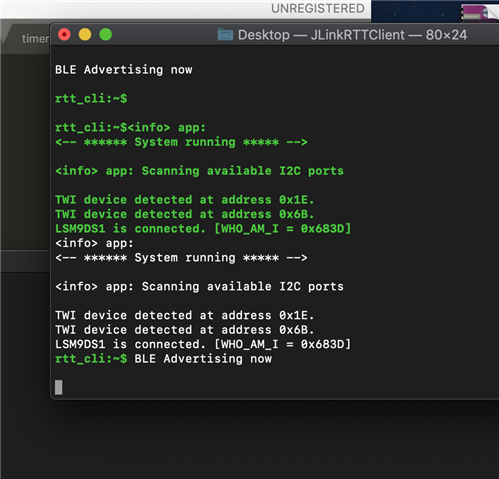Minimize the terminal with the yellow button

pos(85,35)
